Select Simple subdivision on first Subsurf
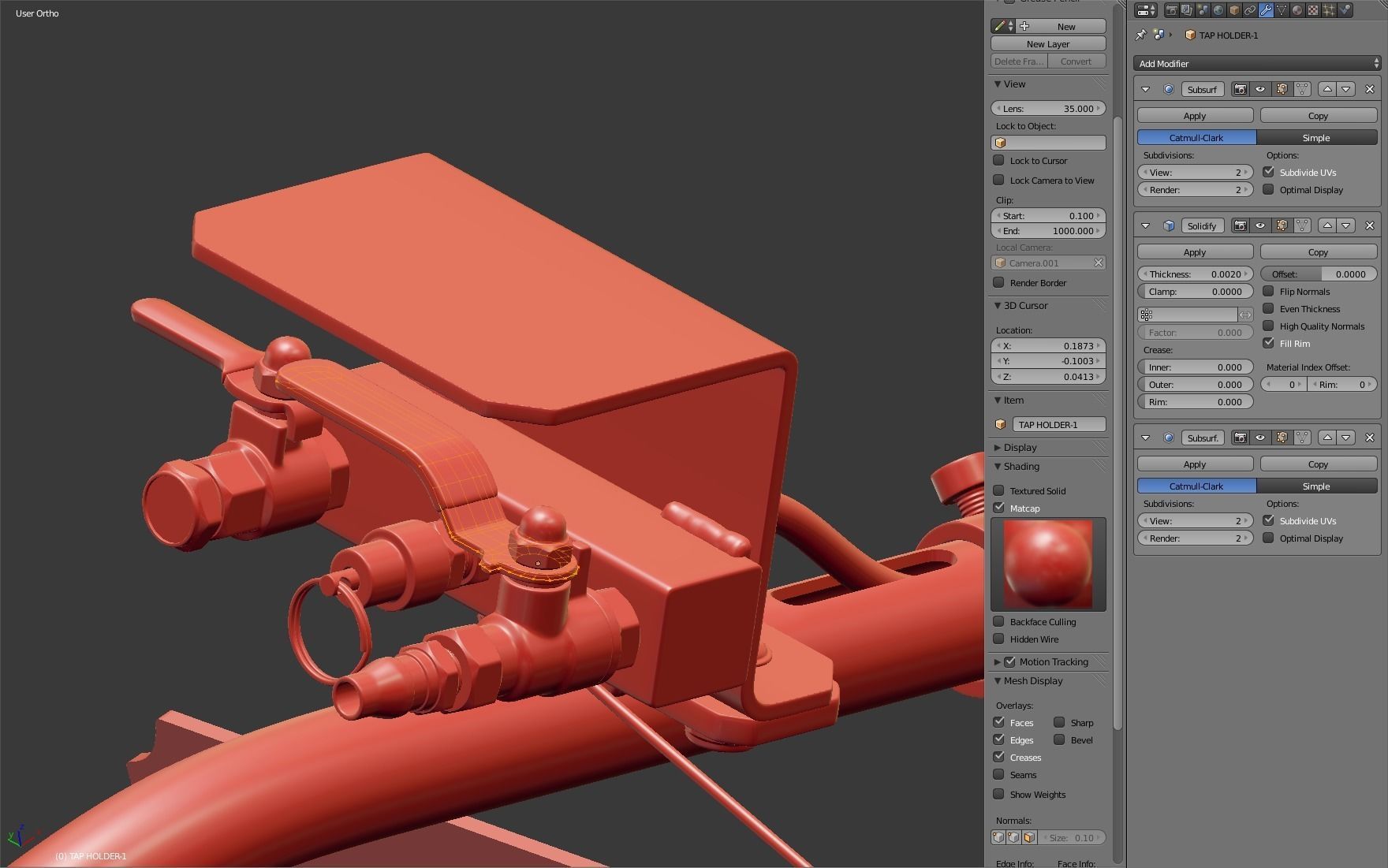 (x=1316, y=137)
